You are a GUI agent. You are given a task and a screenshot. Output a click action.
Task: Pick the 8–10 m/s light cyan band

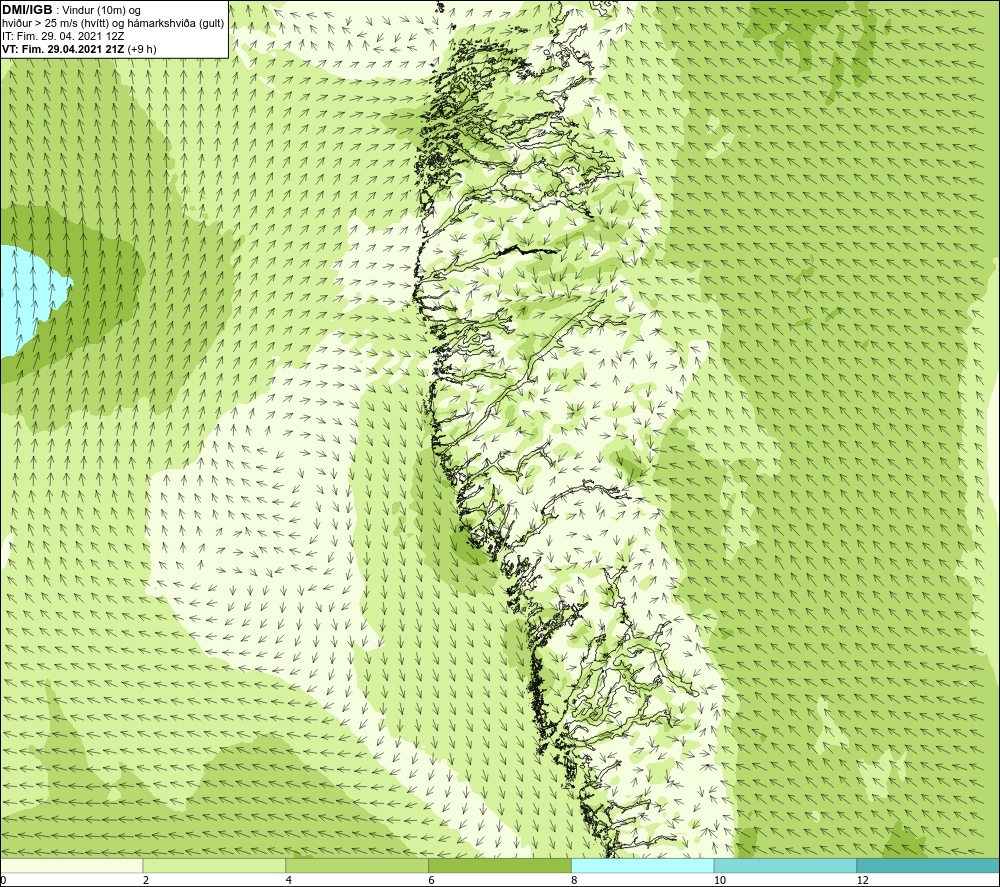point(643,865)
